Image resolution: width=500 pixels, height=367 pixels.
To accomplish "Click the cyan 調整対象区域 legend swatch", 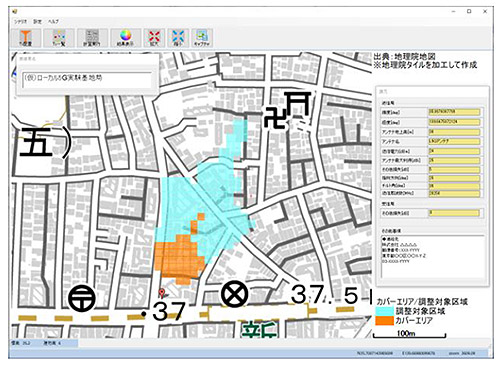I will click(x=384, y=311).
